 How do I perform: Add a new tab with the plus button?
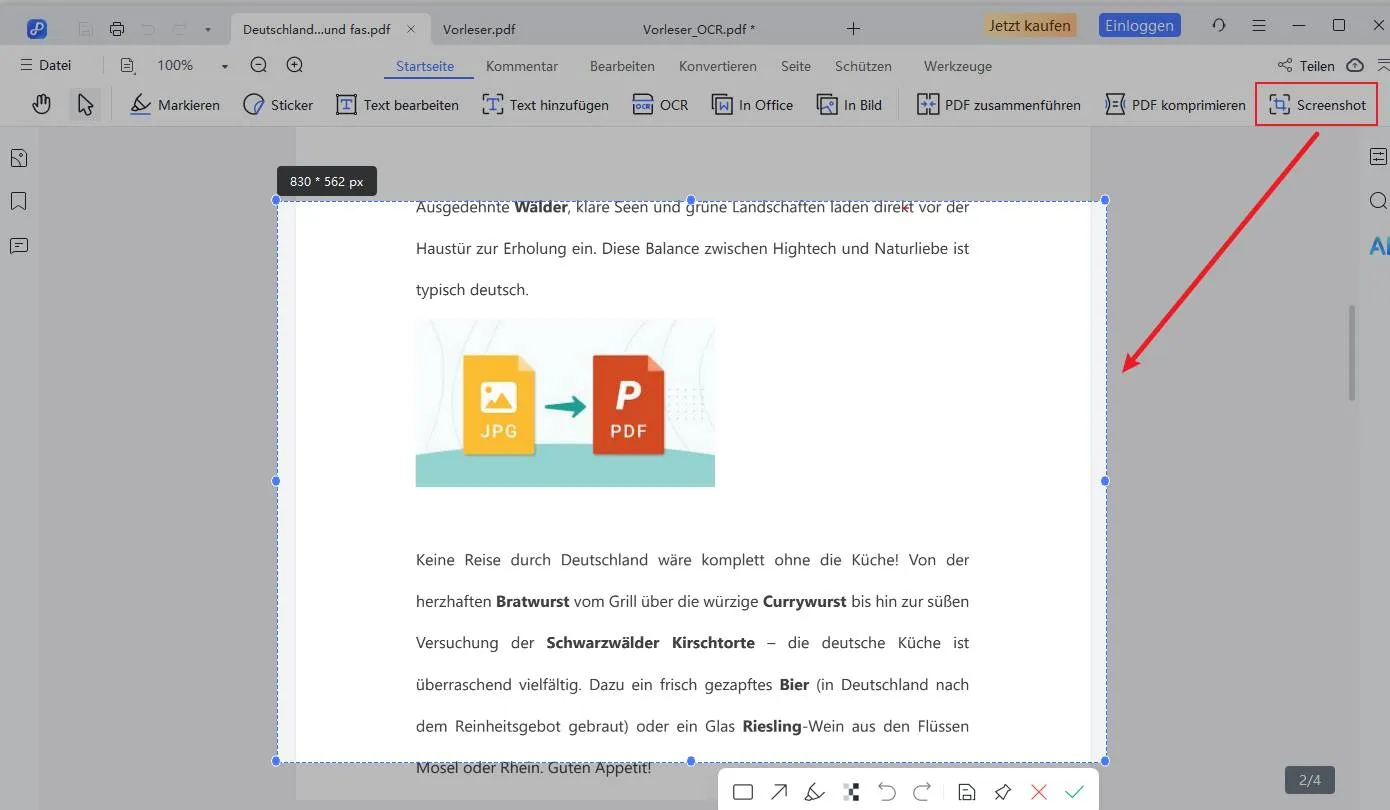pyautogui.click(x=853, y=28)
